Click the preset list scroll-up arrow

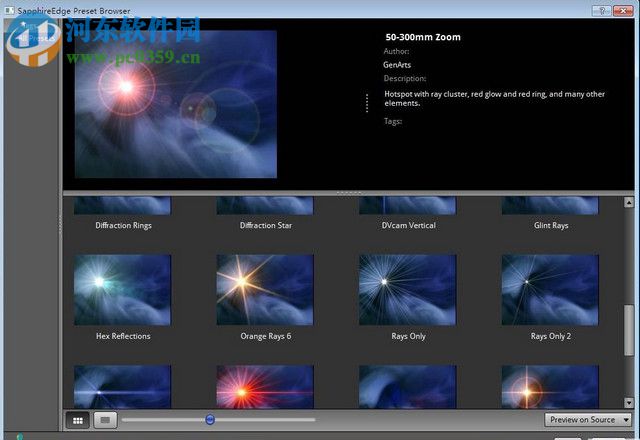pos(629,202)
